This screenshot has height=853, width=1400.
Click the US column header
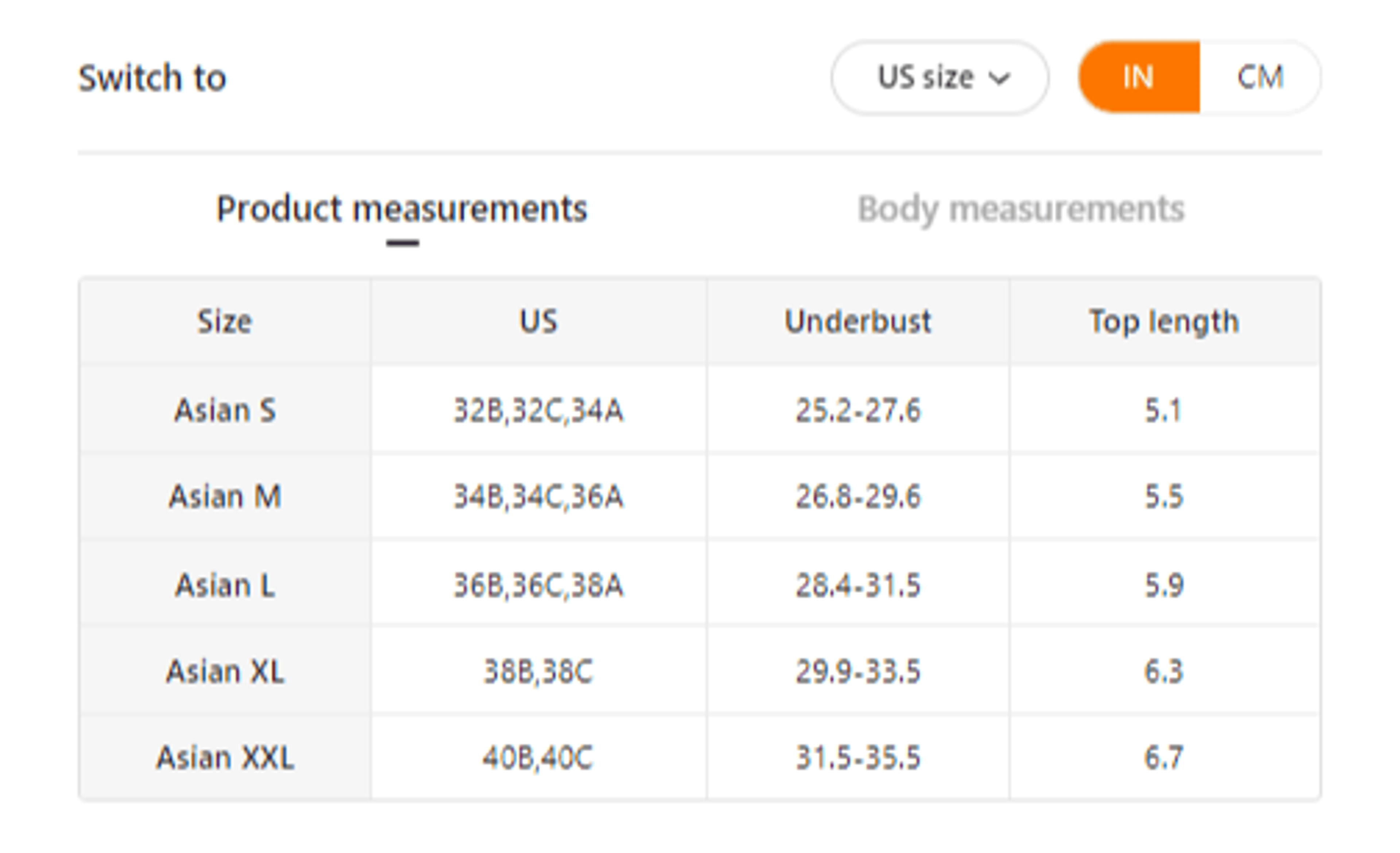click(538, 322)
